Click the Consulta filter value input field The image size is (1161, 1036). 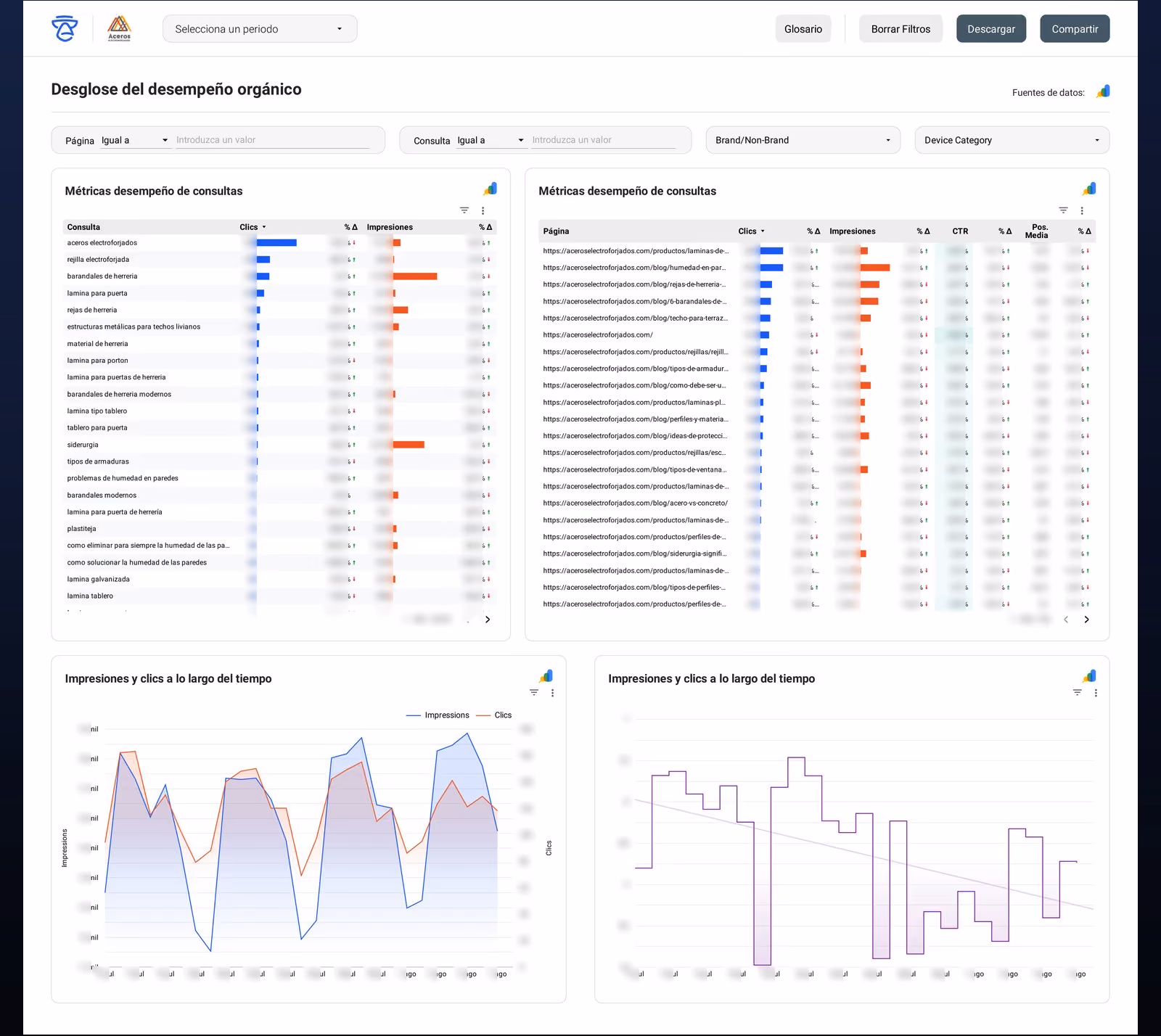(603, 140)
